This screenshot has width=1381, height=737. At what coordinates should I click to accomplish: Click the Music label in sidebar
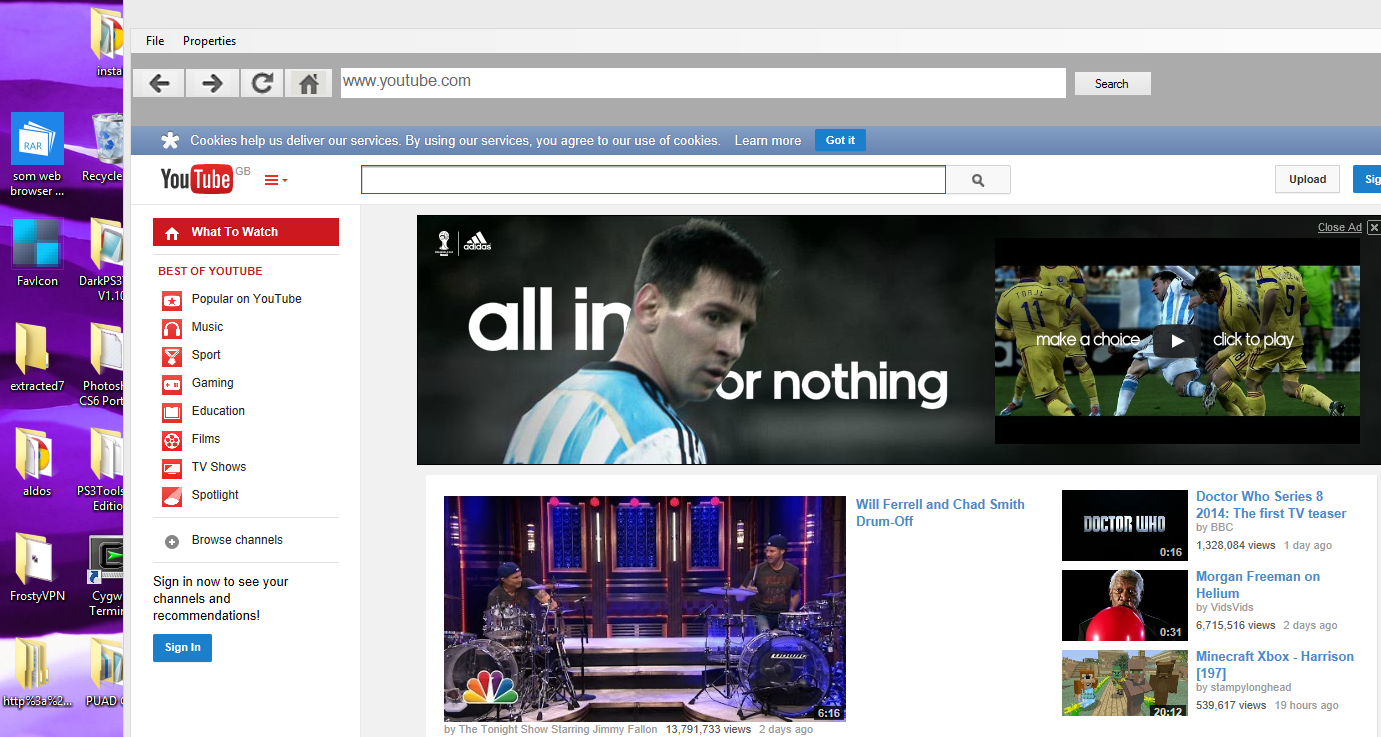pos(207,327)
